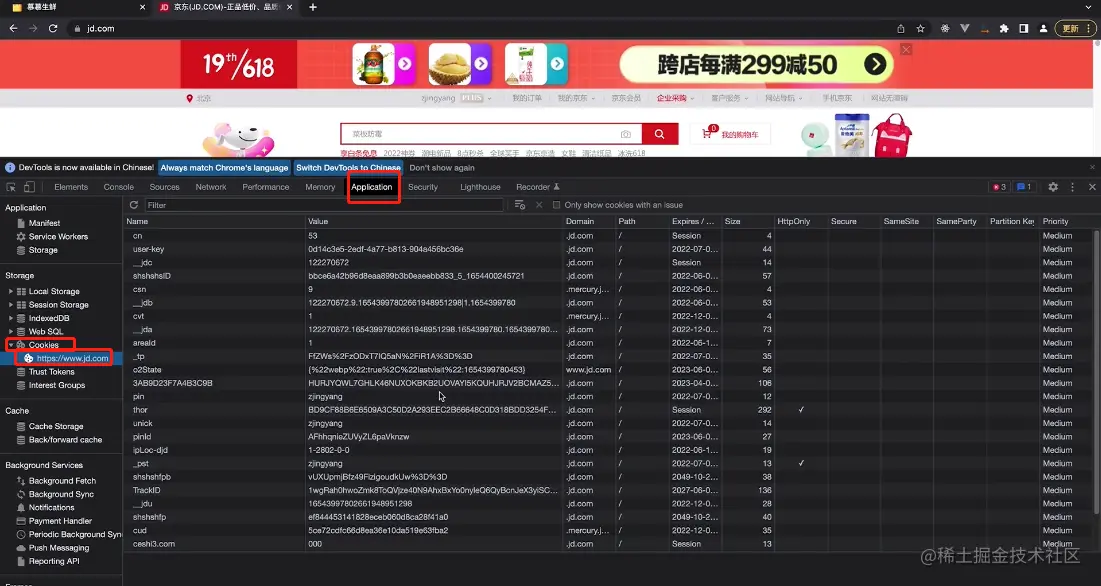The height and width of the screenshot is (586, 1101).
Task: Click the shopping cart icon
Action: [x=706, y=134]
